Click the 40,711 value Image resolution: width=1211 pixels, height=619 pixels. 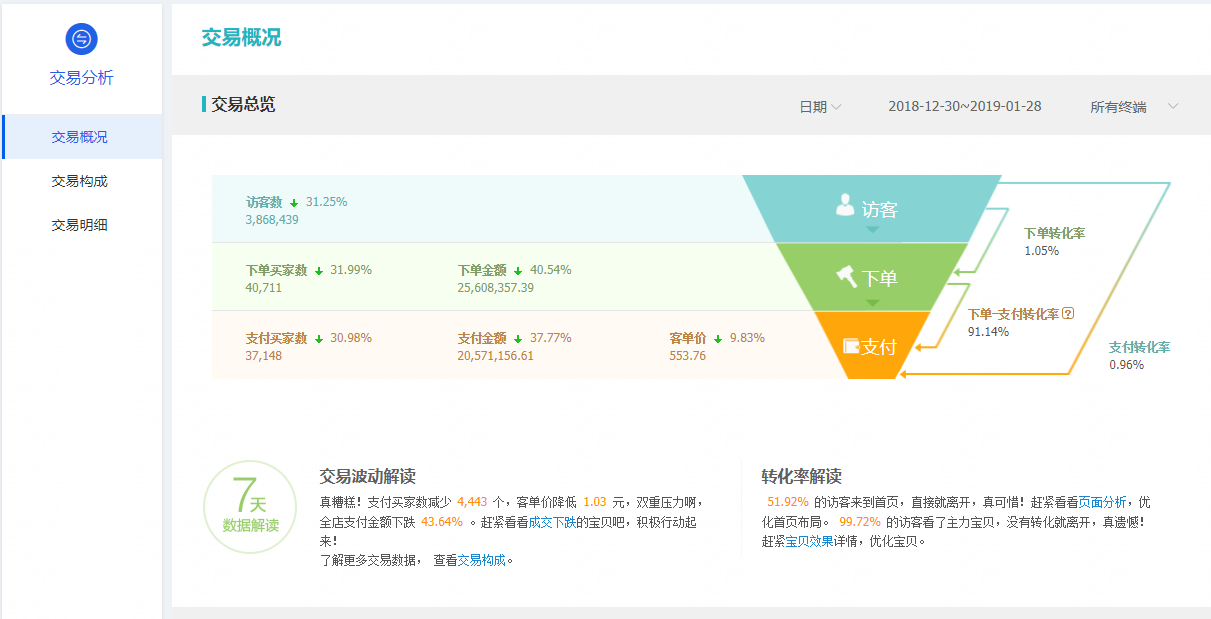coord(263,287)
